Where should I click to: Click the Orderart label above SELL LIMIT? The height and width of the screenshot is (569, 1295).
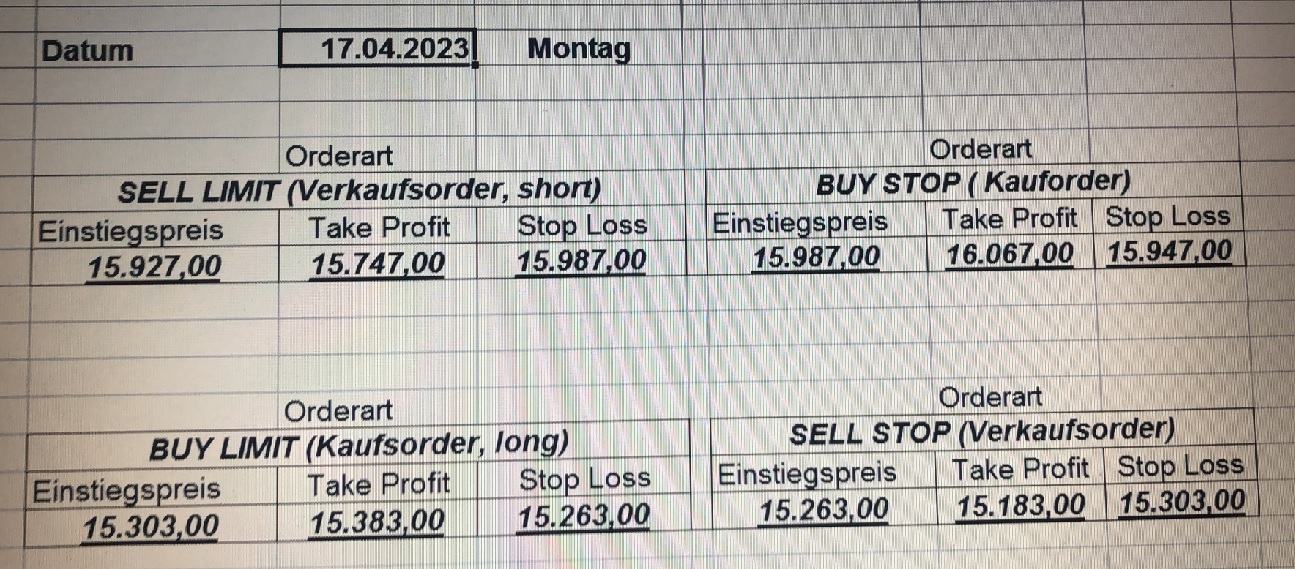tap(340, 156)
